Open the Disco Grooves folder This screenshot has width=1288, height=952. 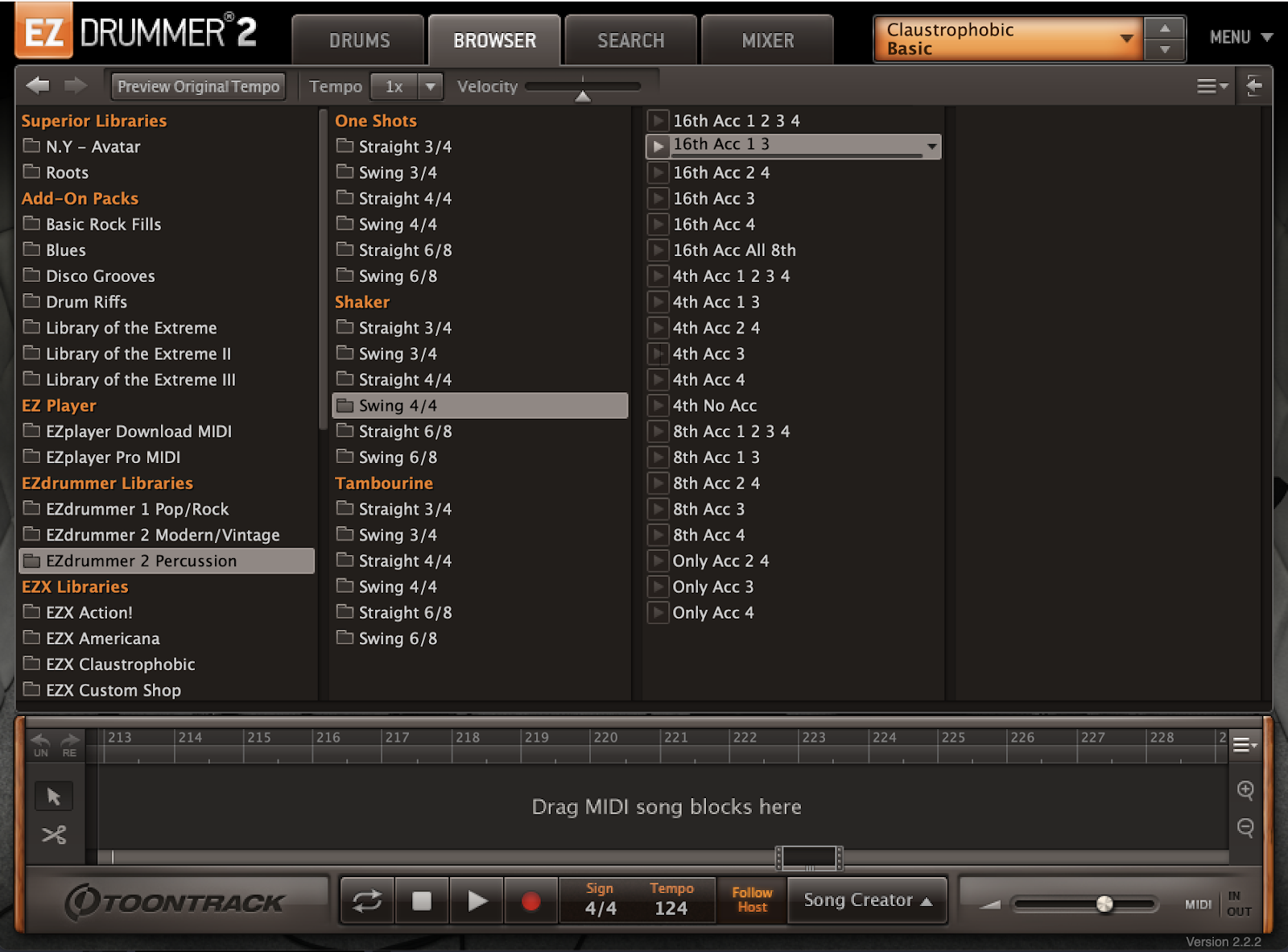[x=166, y=276]
